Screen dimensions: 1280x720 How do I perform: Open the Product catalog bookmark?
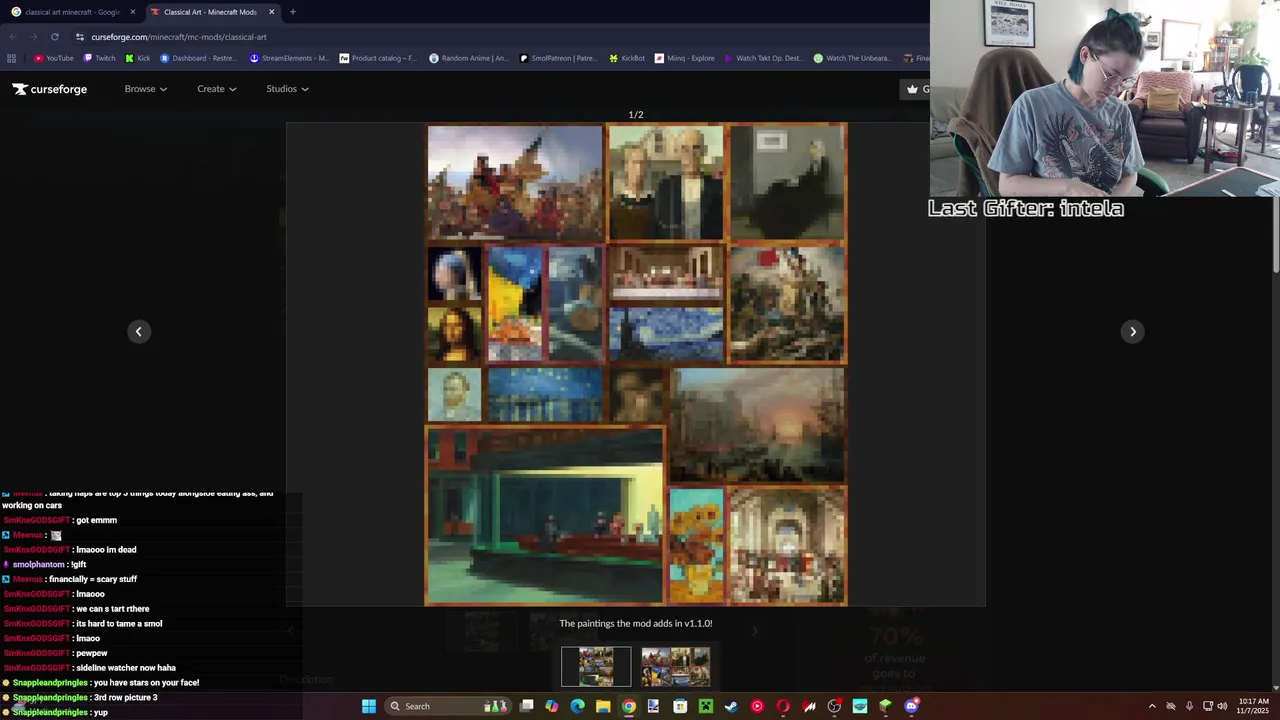378,58
